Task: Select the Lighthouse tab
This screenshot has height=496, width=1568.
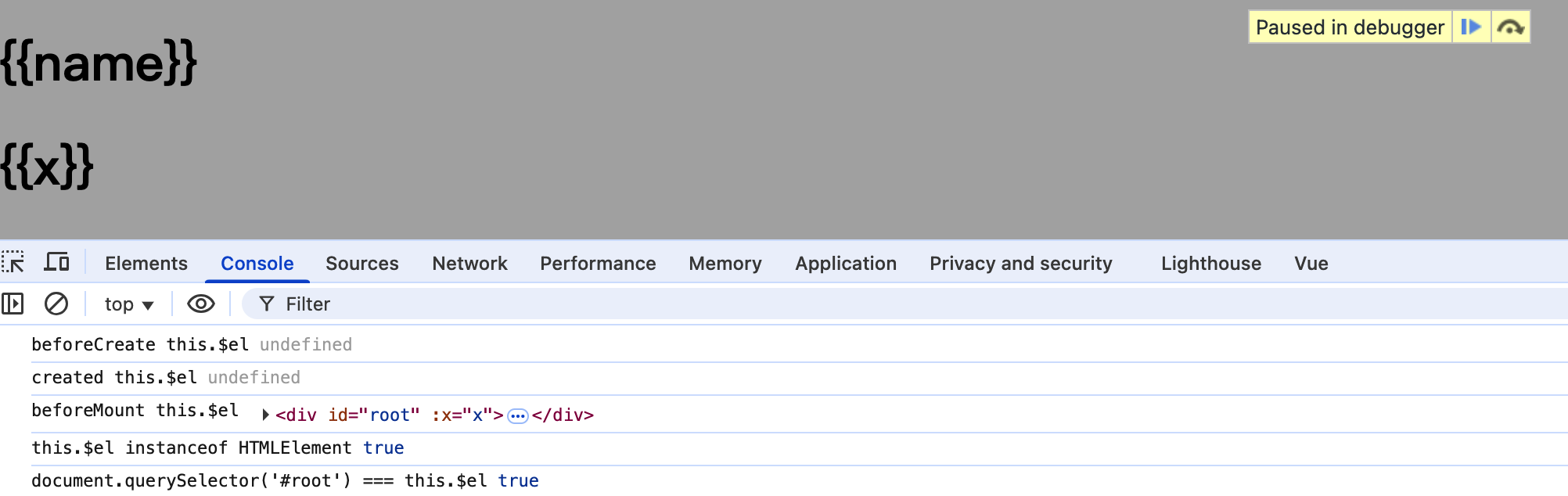Action: (x=1210, y=264)
